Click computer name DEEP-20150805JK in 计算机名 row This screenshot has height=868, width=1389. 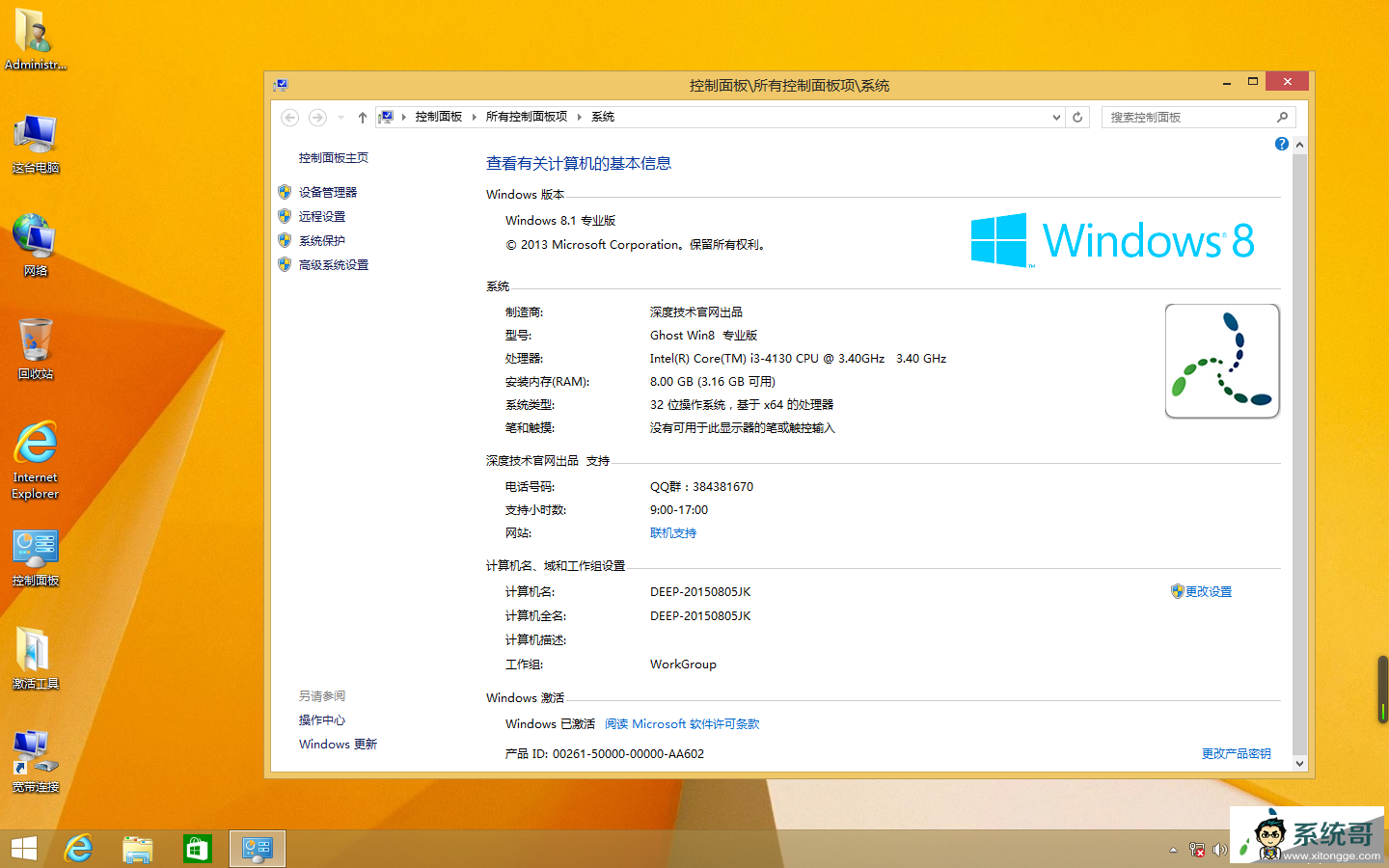tap(700, 592)
